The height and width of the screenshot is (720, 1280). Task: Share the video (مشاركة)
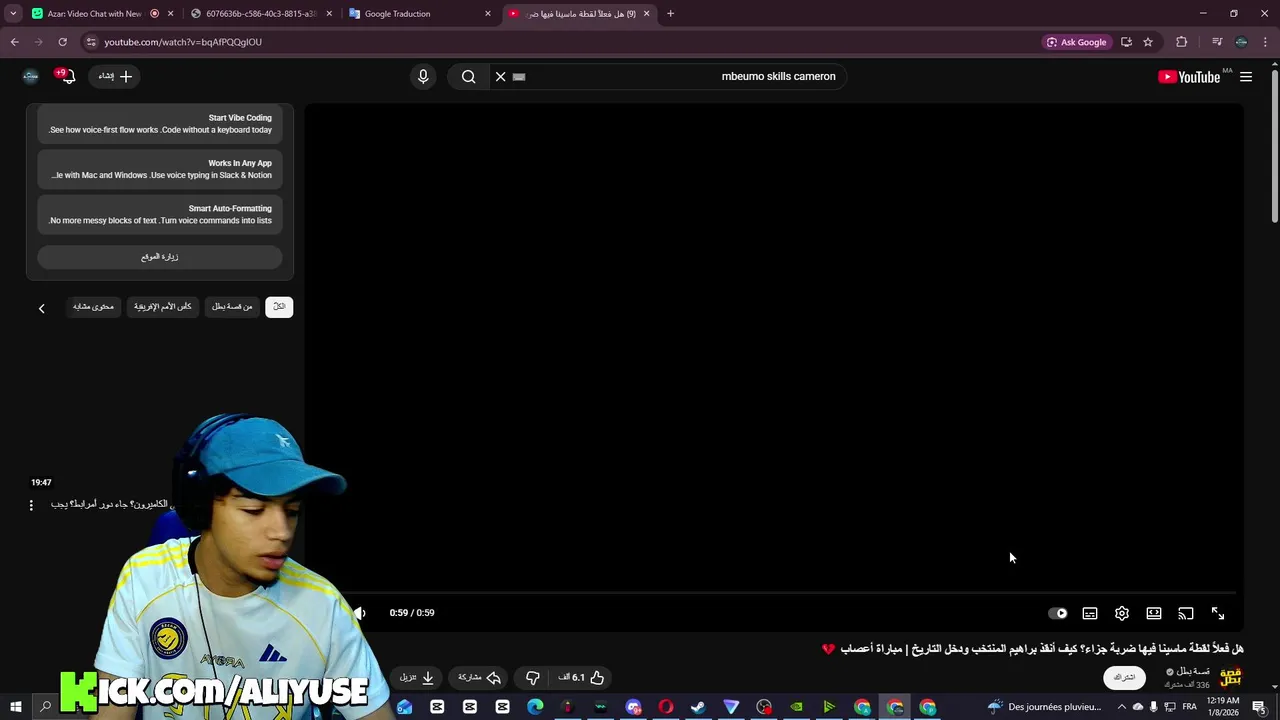tap(479, 677)
